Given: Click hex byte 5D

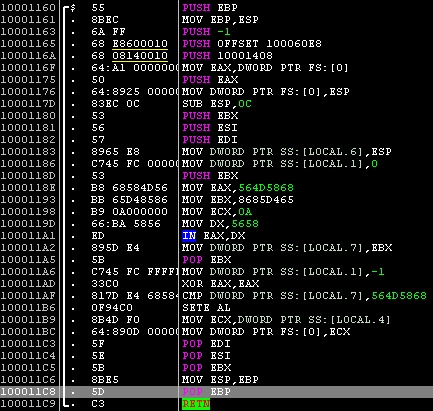Looking at the screenshot, I should [x=98, y=392].
